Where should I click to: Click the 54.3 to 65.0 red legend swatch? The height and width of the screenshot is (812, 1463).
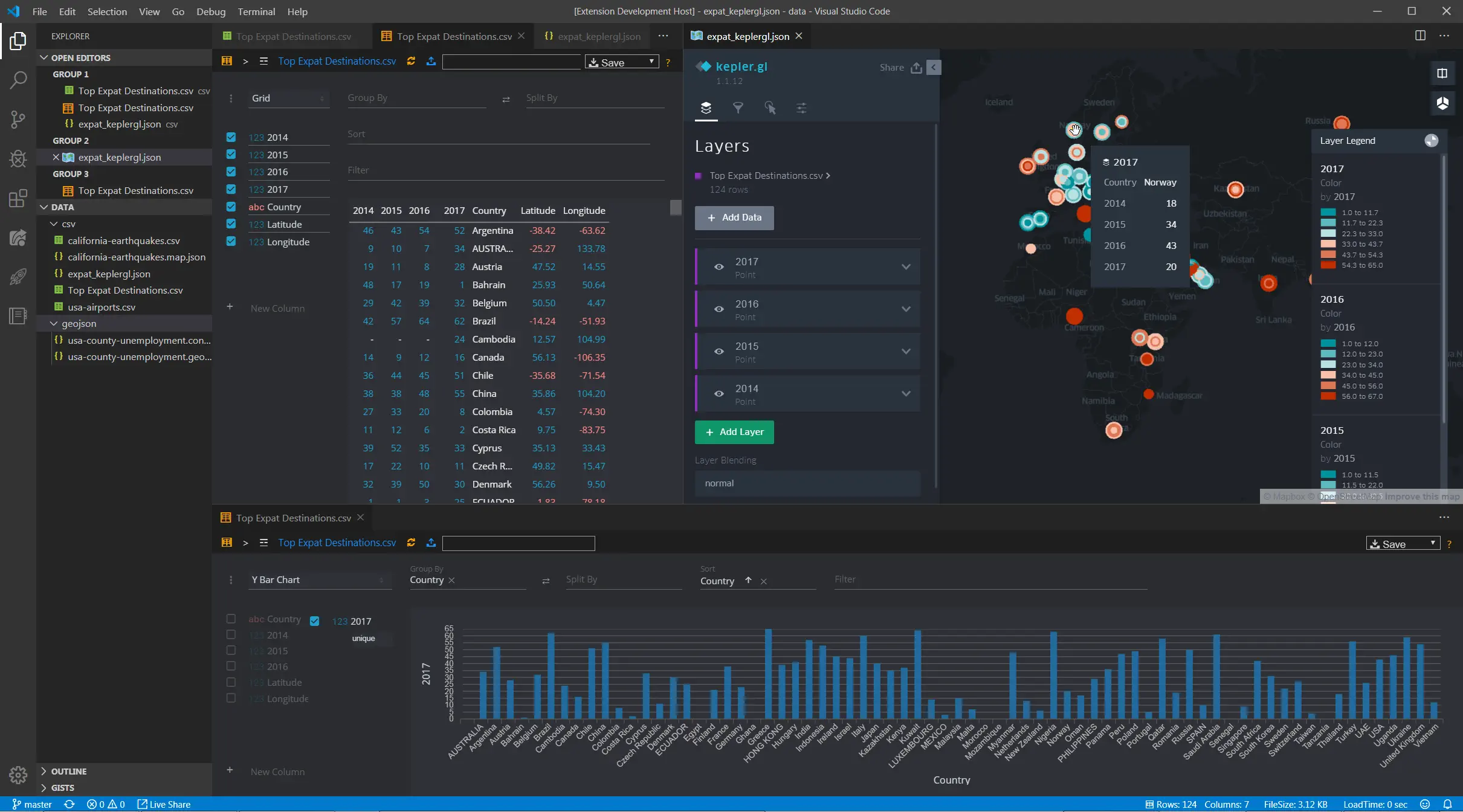coord(1328,265)
